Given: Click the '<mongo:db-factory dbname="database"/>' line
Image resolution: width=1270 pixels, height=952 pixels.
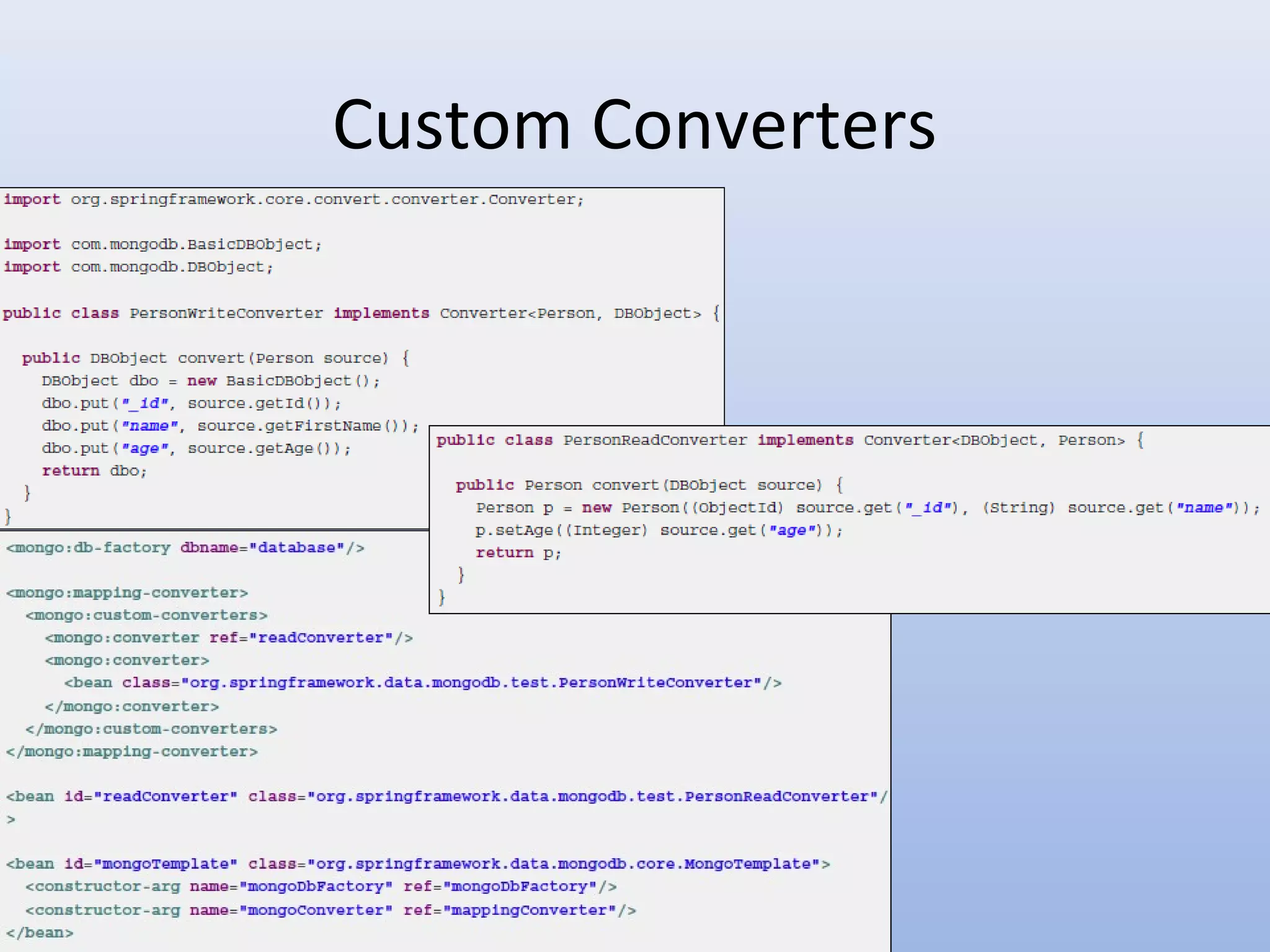Looking at the screenshot, I should (x=185, y=548).
